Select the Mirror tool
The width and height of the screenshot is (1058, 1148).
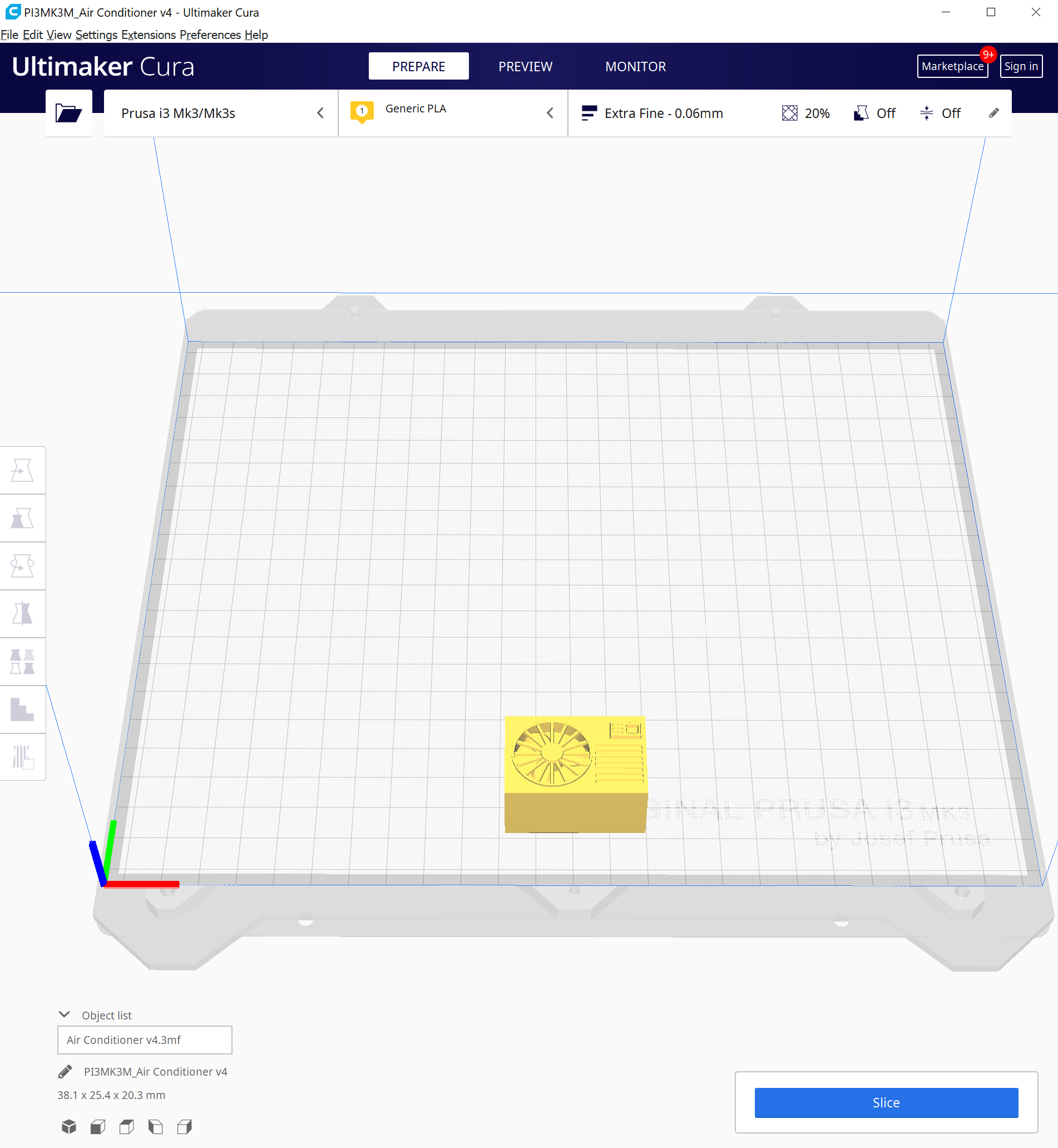tap(23, 613)
